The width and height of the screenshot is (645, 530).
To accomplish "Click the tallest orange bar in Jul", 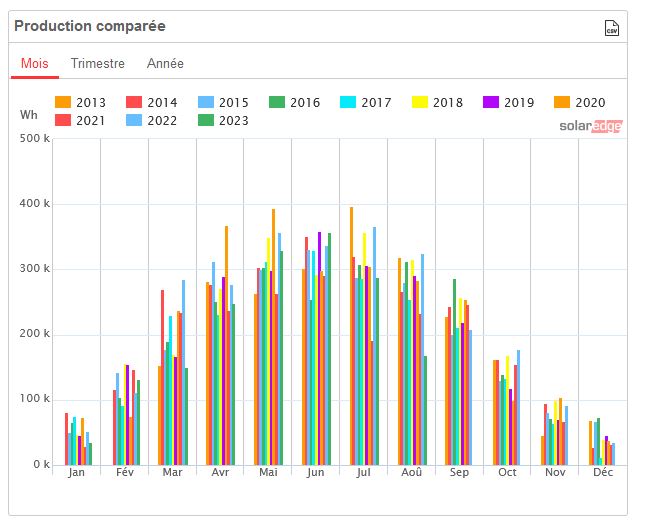I will [352, 336].
